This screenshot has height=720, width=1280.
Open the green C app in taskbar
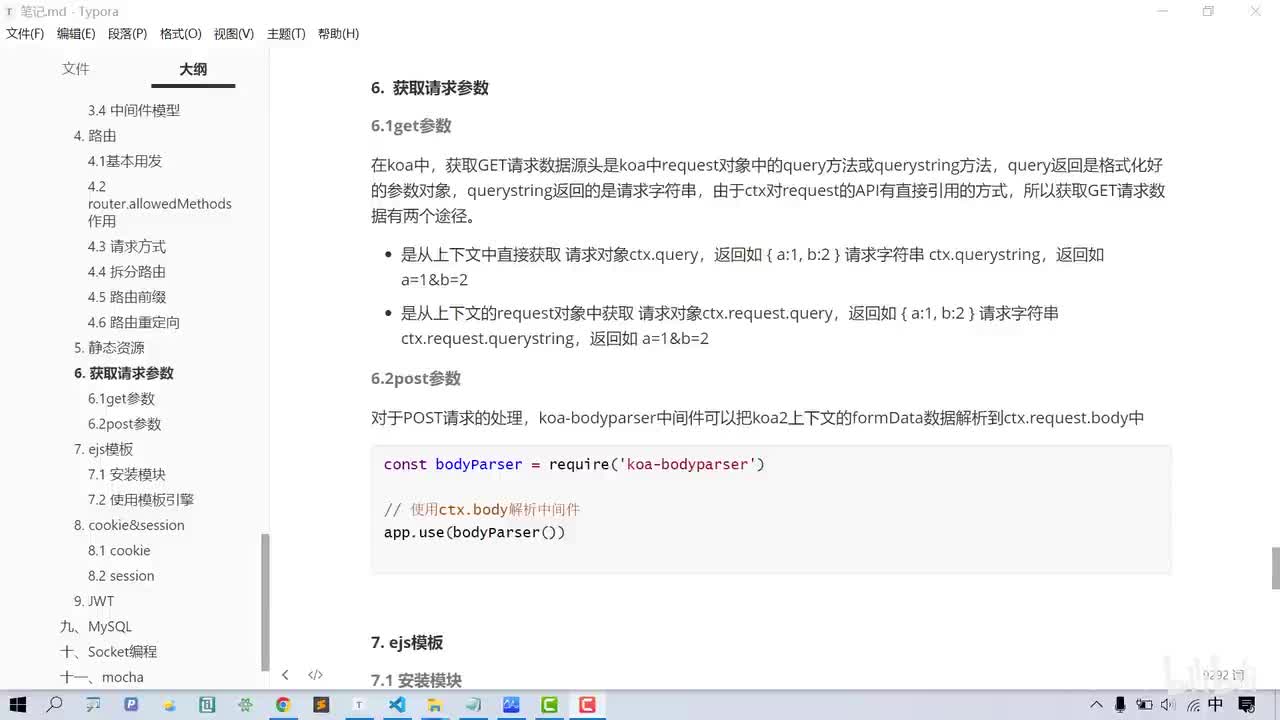(549, 705)
